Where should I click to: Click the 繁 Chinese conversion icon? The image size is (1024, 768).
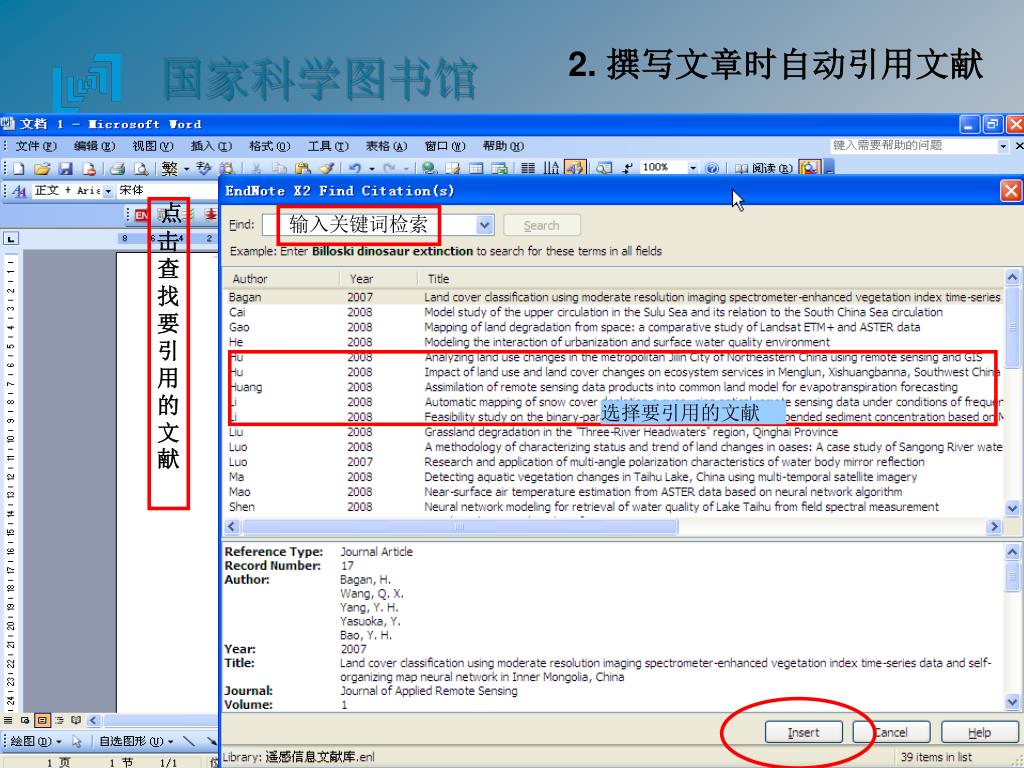(170, 168)
